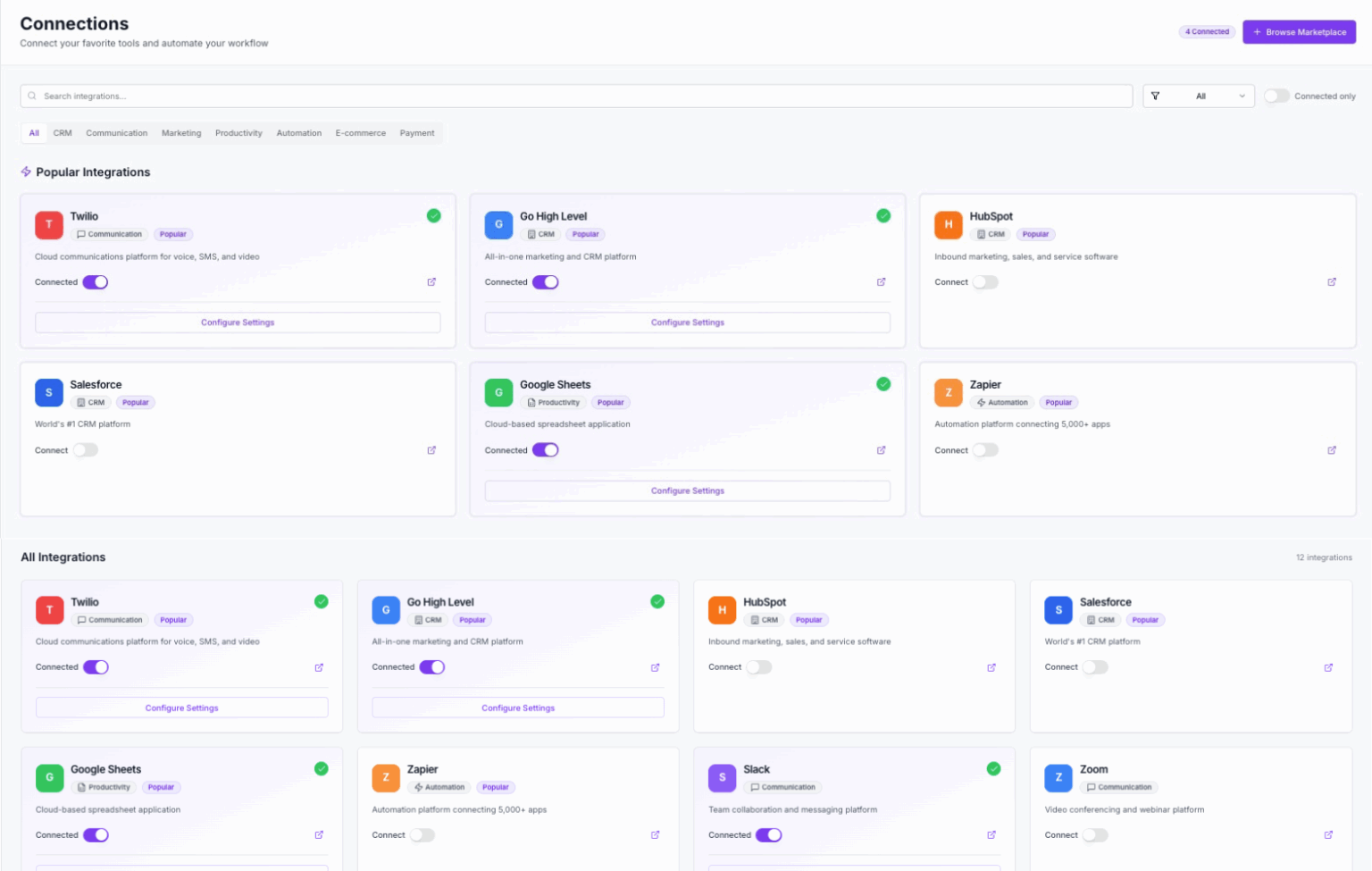Select the CRM category tab

63,133
